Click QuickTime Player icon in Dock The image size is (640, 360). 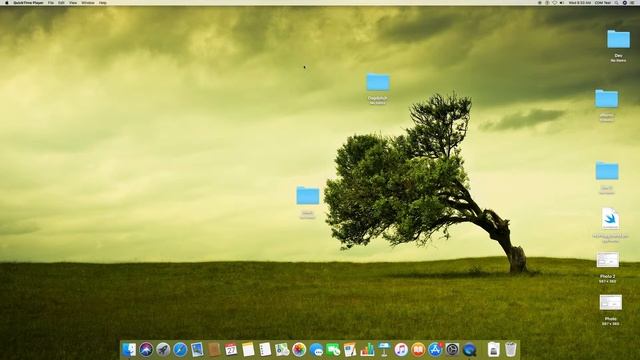tap(469, 350)
